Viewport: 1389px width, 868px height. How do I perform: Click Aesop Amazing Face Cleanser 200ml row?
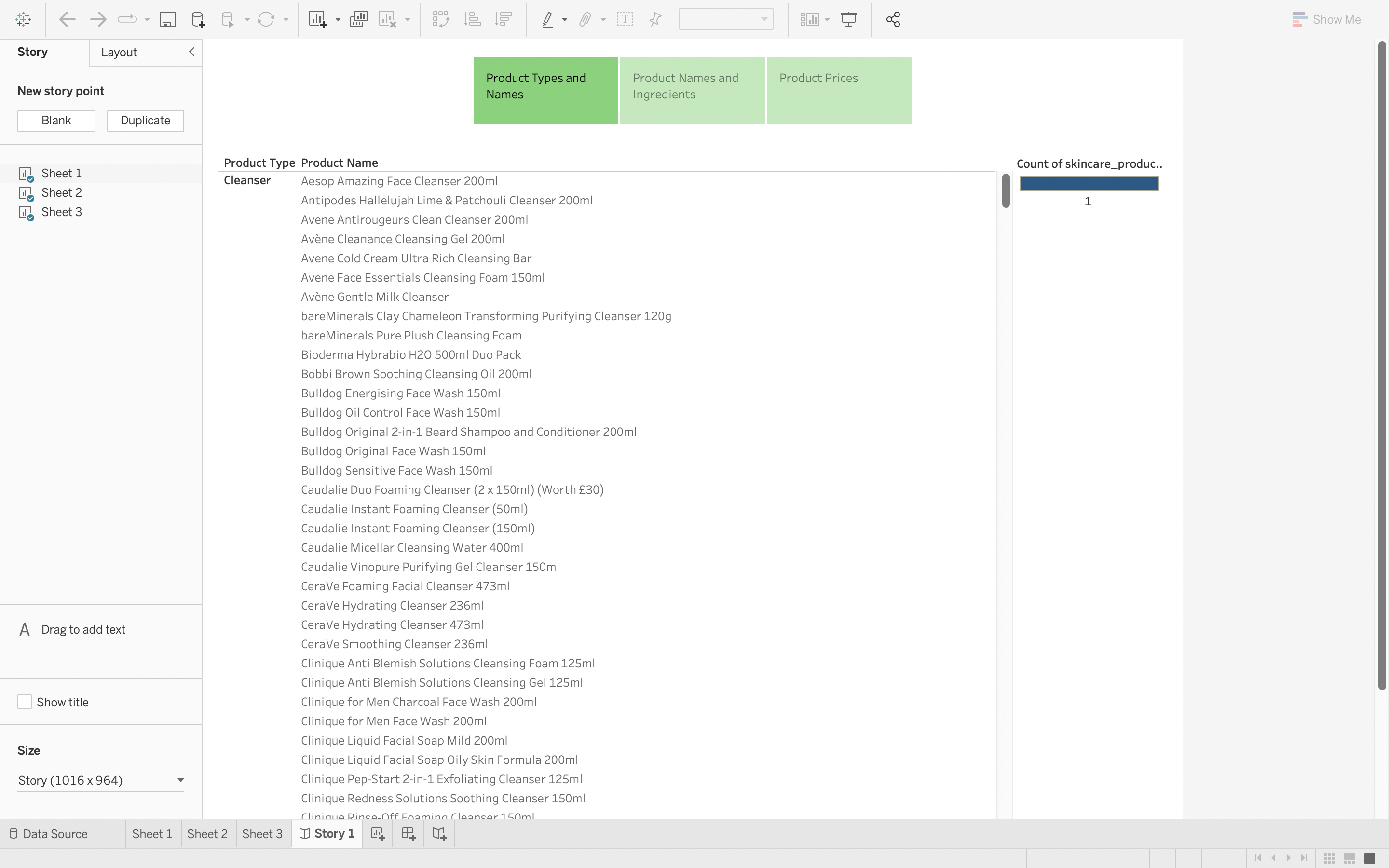(x=399, y=181)
